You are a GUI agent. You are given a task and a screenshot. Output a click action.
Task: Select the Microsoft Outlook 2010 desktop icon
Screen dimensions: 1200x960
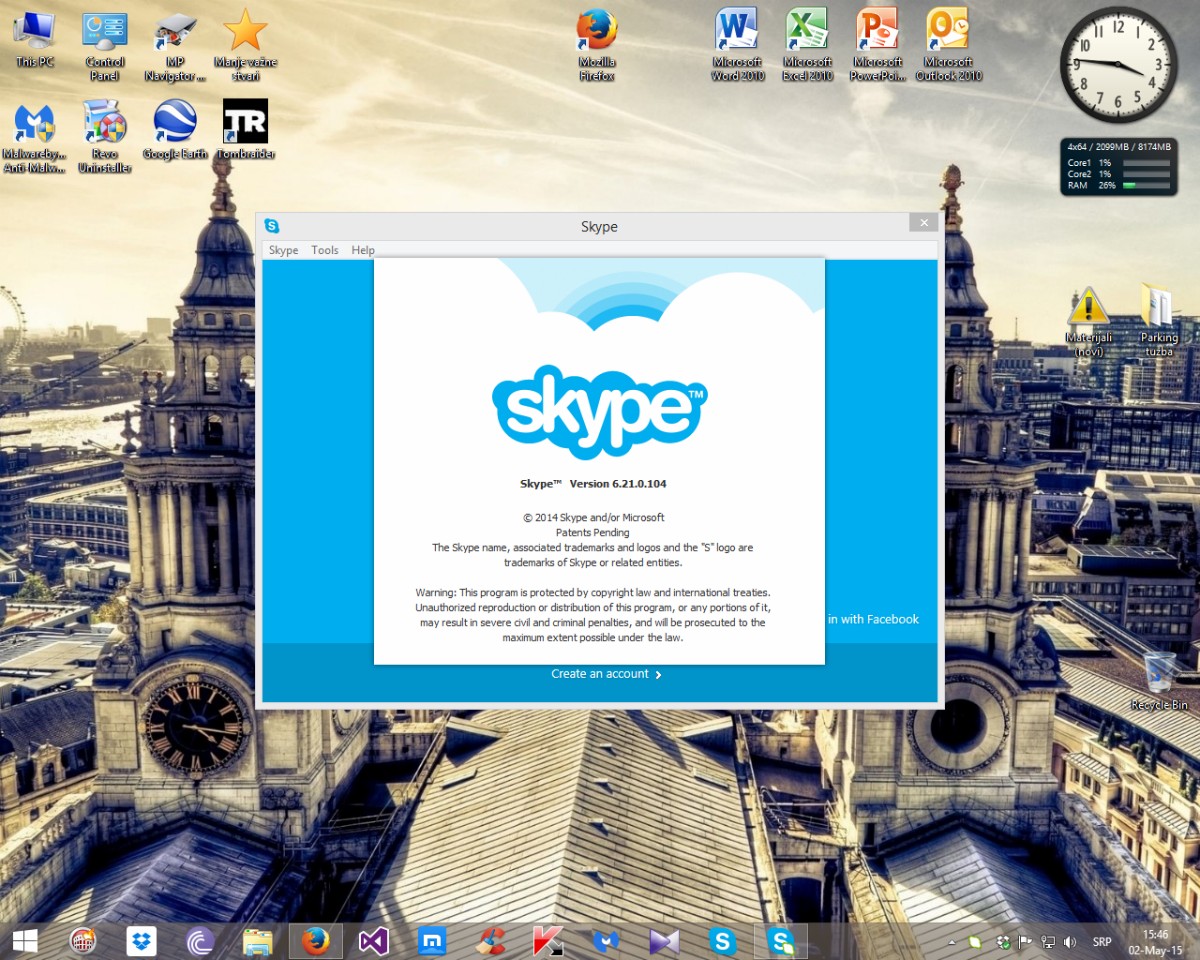pyautogui.click(x=948, y=46)
